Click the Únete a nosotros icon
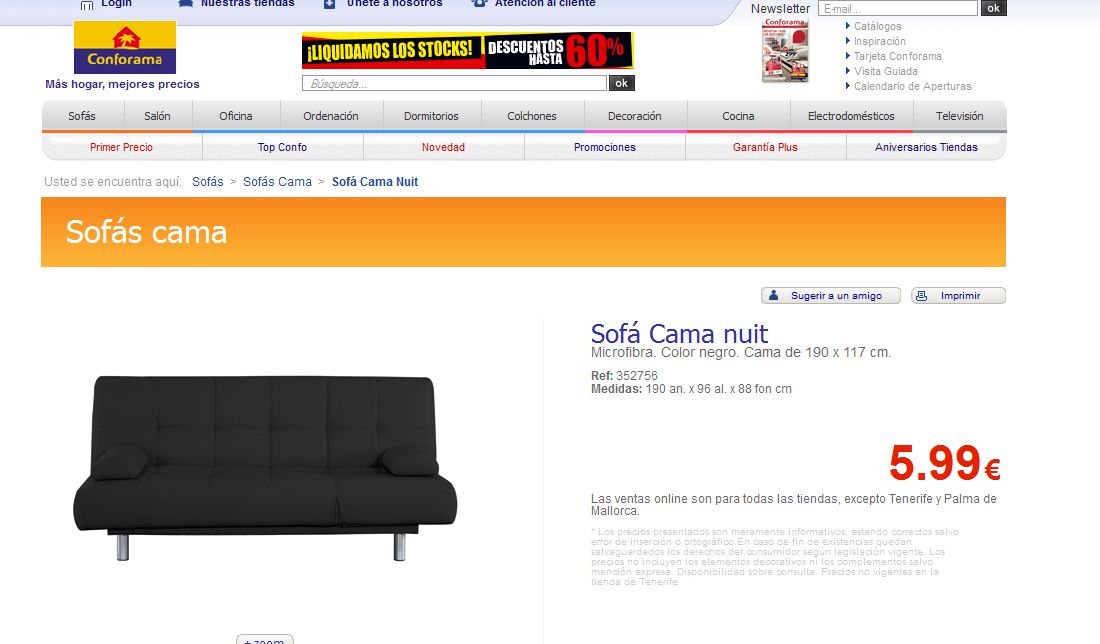 point(329,4)
